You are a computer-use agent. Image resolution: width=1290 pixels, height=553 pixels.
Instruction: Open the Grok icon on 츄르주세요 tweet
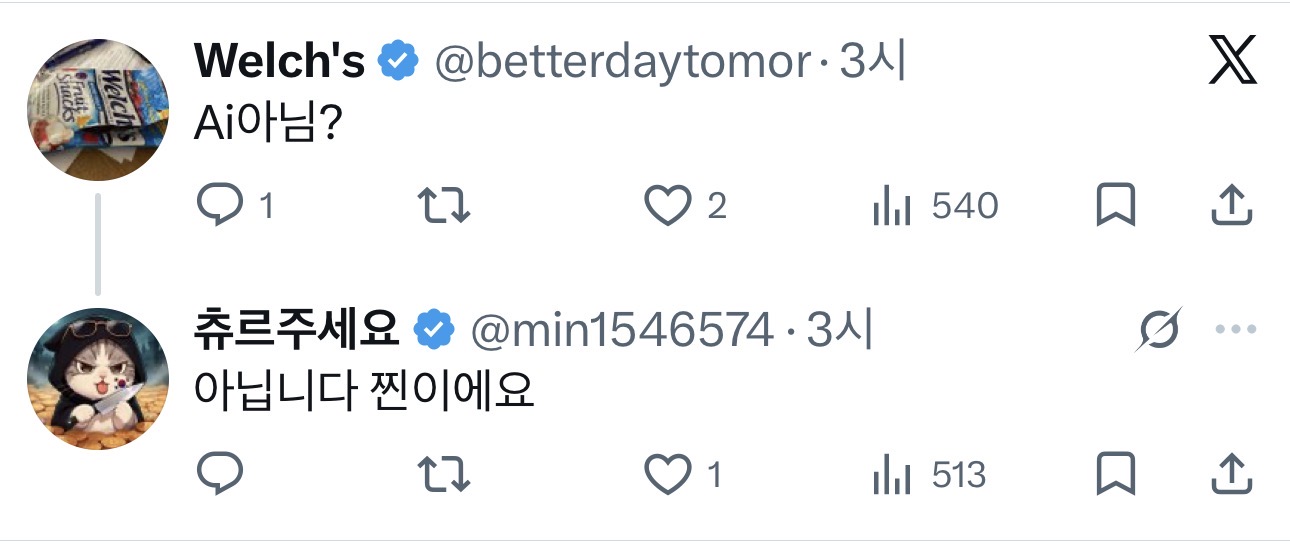pyautogui.click(x=1160, y=330)
